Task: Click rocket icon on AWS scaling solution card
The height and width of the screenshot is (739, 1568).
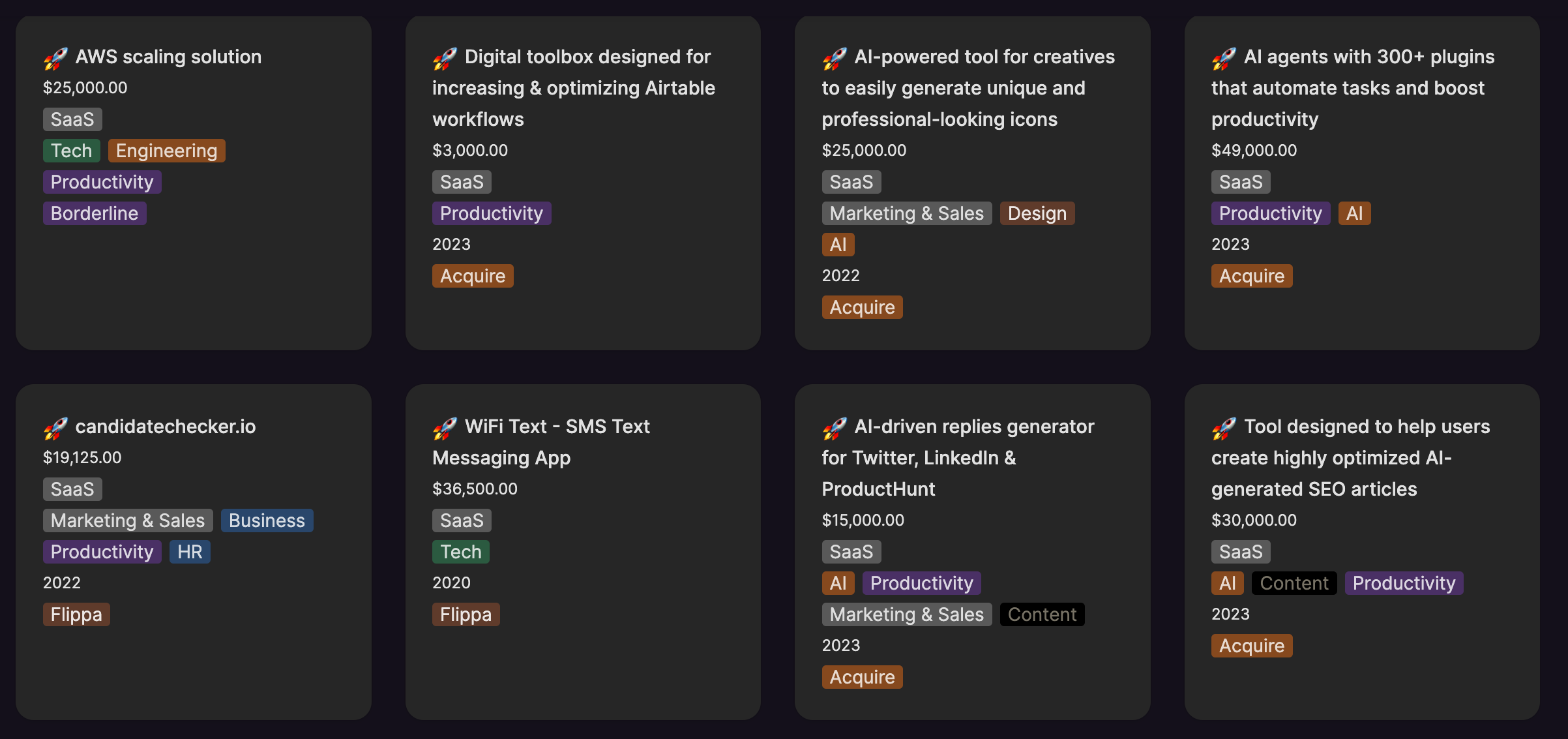Action: pyautogui.click(x=55, y=59)
